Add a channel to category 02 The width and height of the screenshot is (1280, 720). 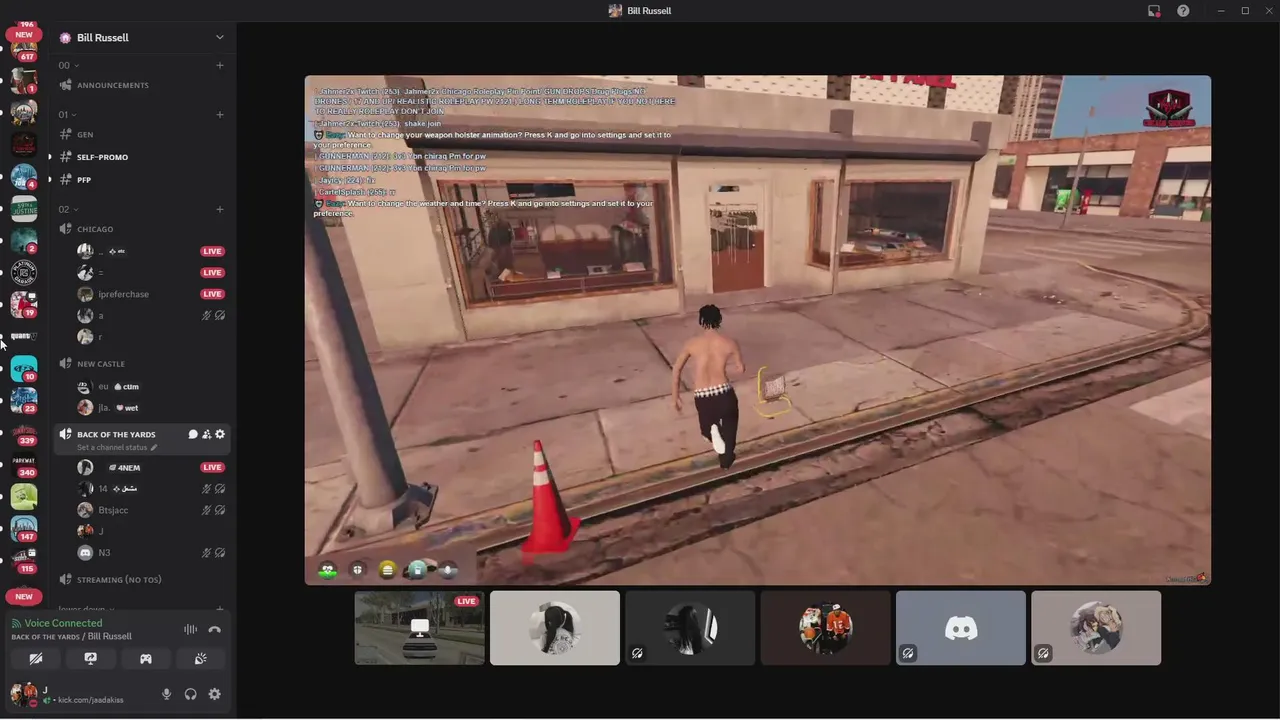[220, 209]
